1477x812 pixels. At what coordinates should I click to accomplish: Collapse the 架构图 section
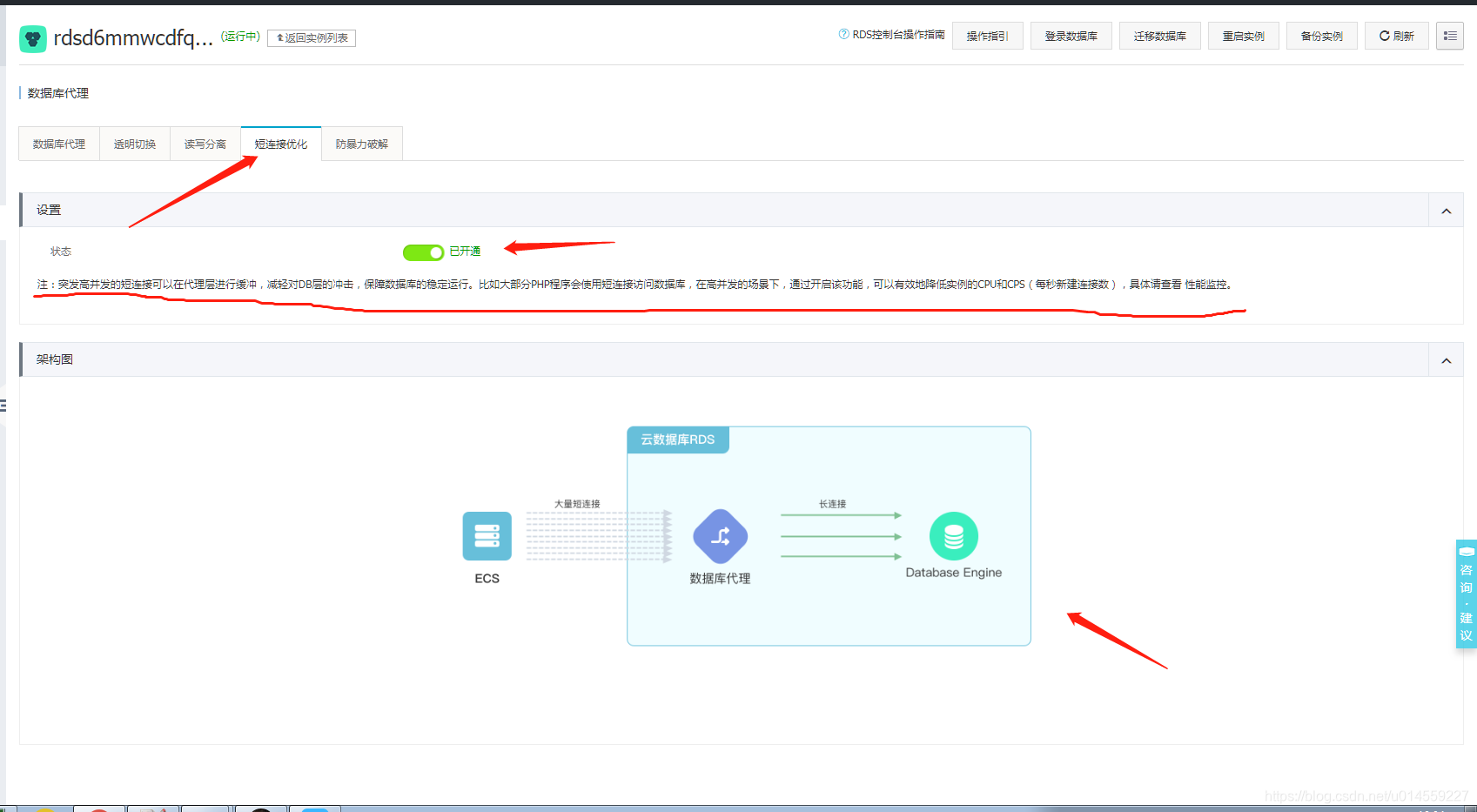click(1447, 360)
